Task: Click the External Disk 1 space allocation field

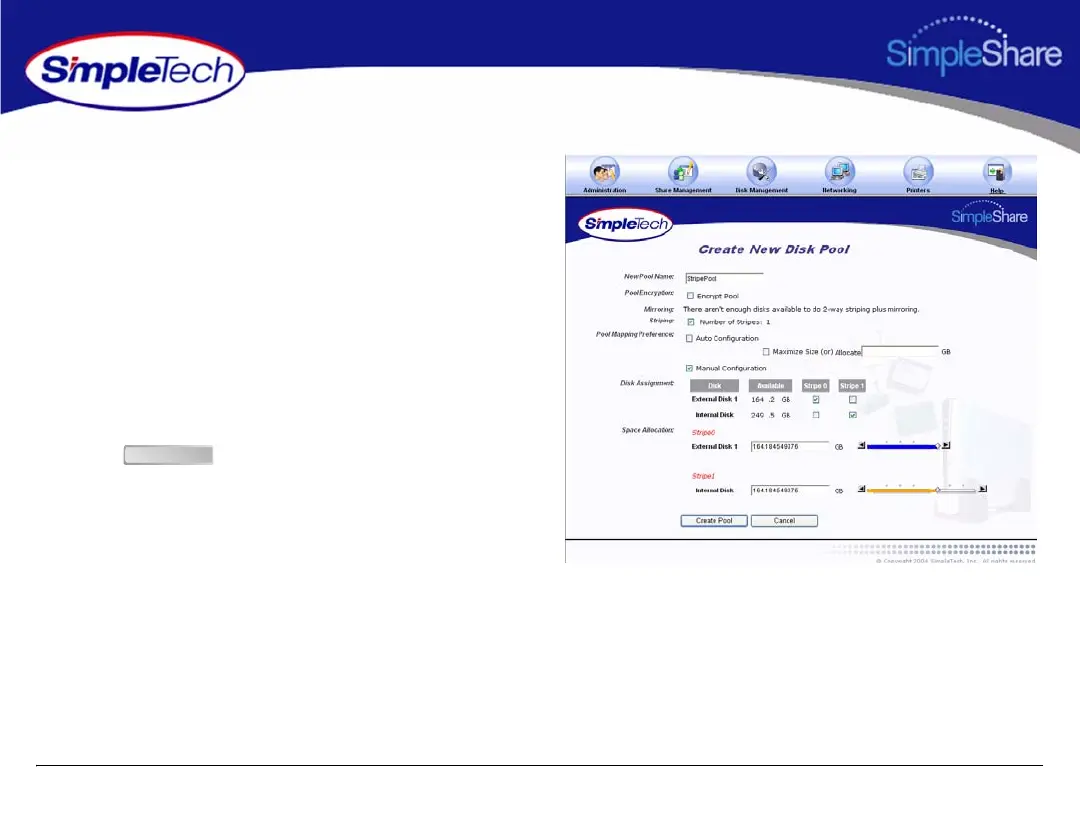Action: point(790,446)
